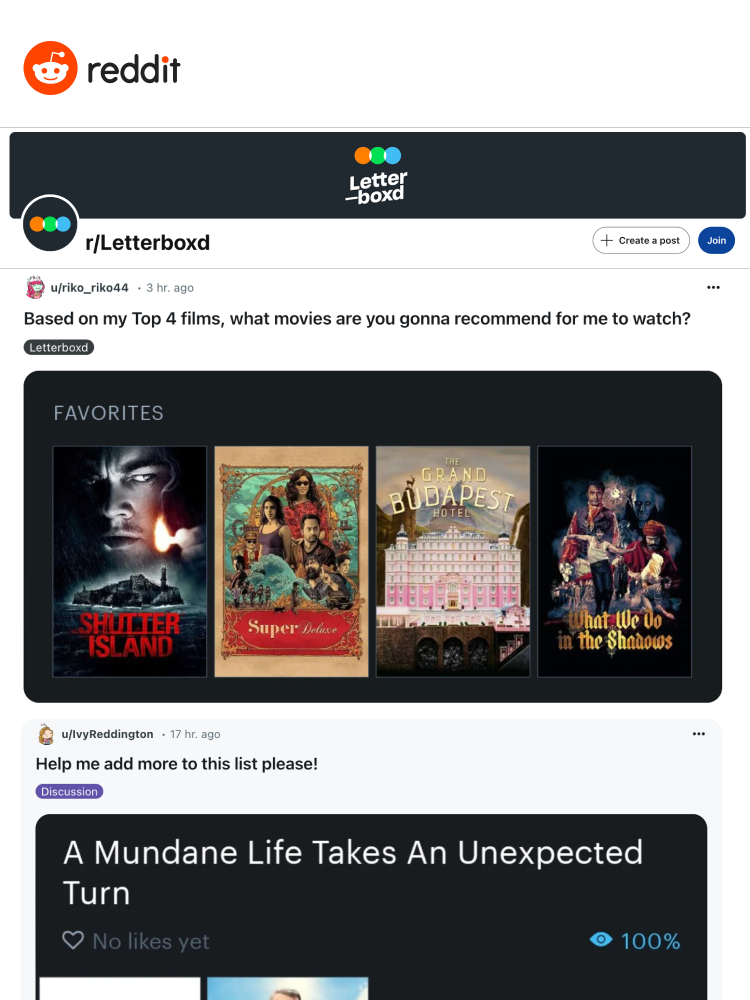The image size is (750, 1000).
Task: Open the r/Letterboxd community avatar
Action: tap(50, 224)
